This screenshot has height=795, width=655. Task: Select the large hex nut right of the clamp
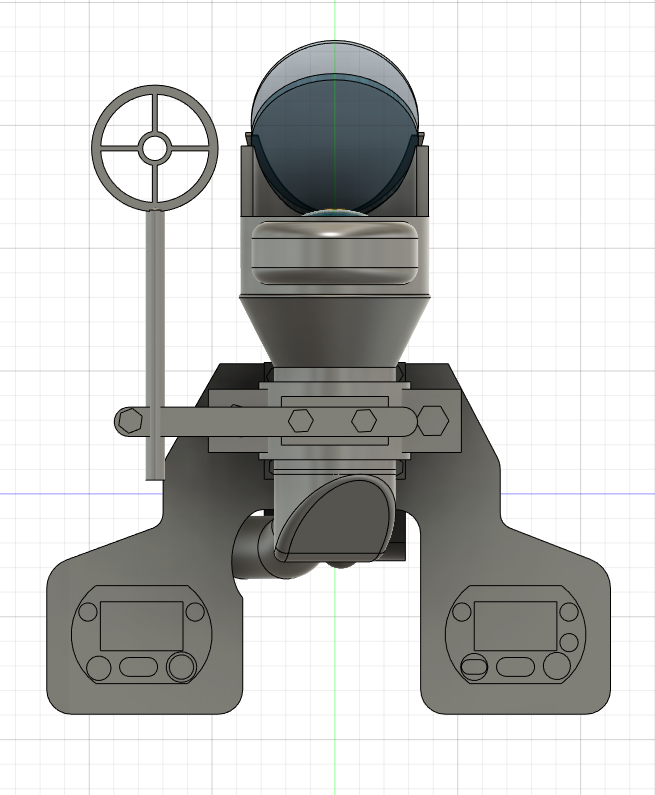[432, 420]
